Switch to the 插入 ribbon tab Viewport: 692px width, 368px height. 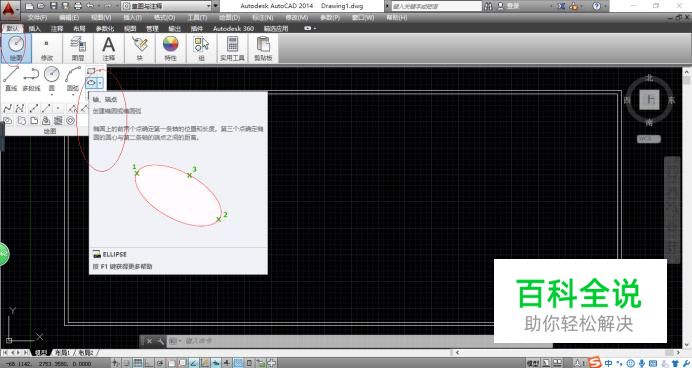coord(34,29)
